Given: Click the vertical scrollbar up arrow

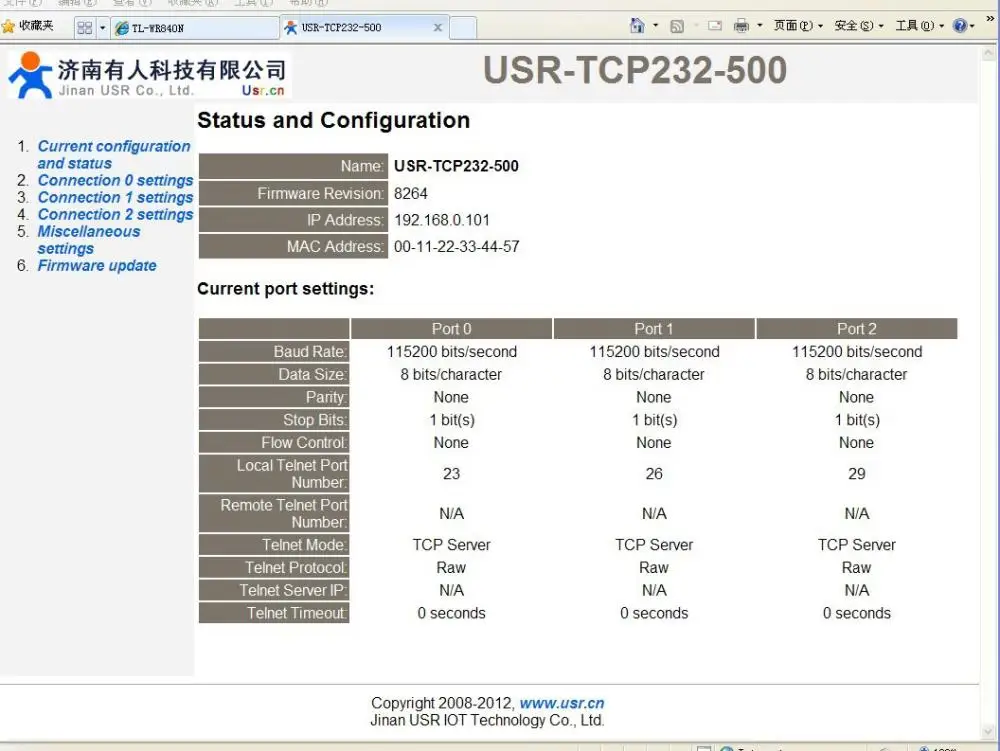Looking at the screenshot, I should click(989, 54).
